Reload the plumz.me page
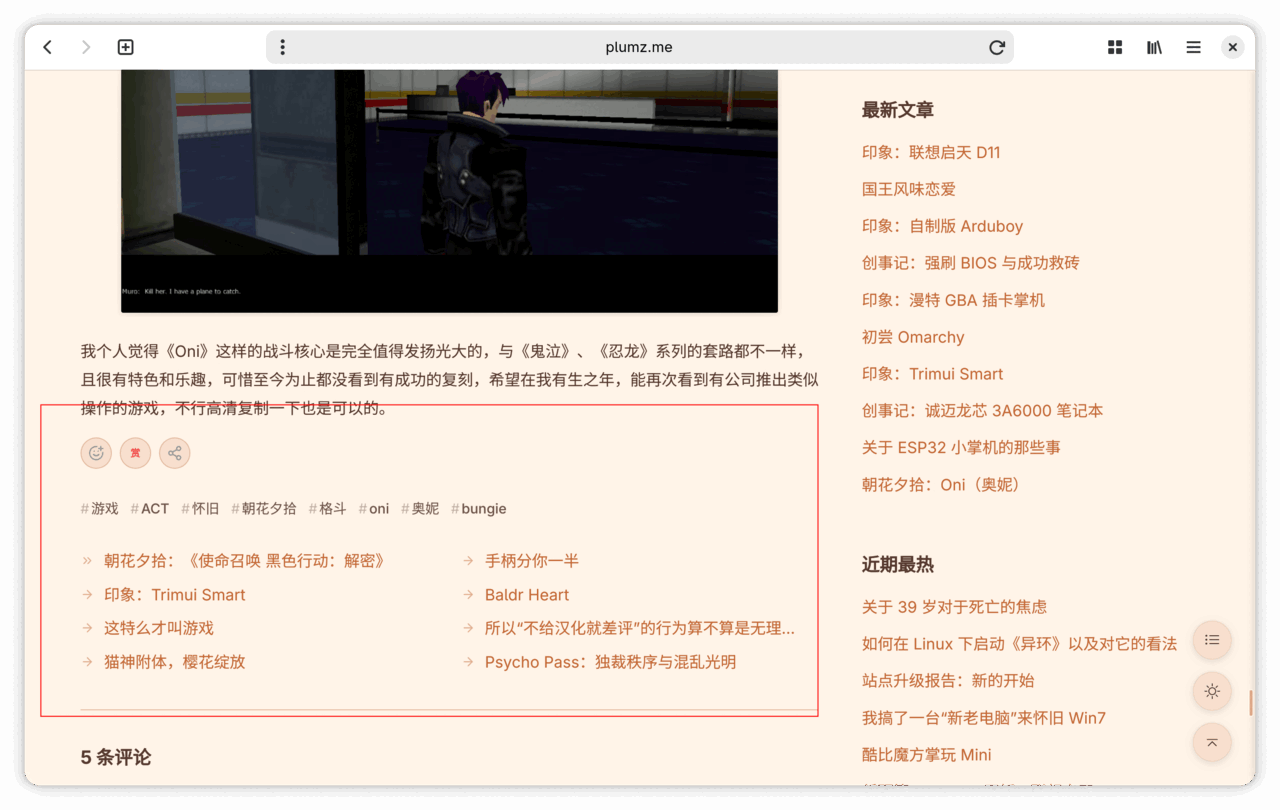The width and height of the screenshot is (1280, 810). click(997, 47)
